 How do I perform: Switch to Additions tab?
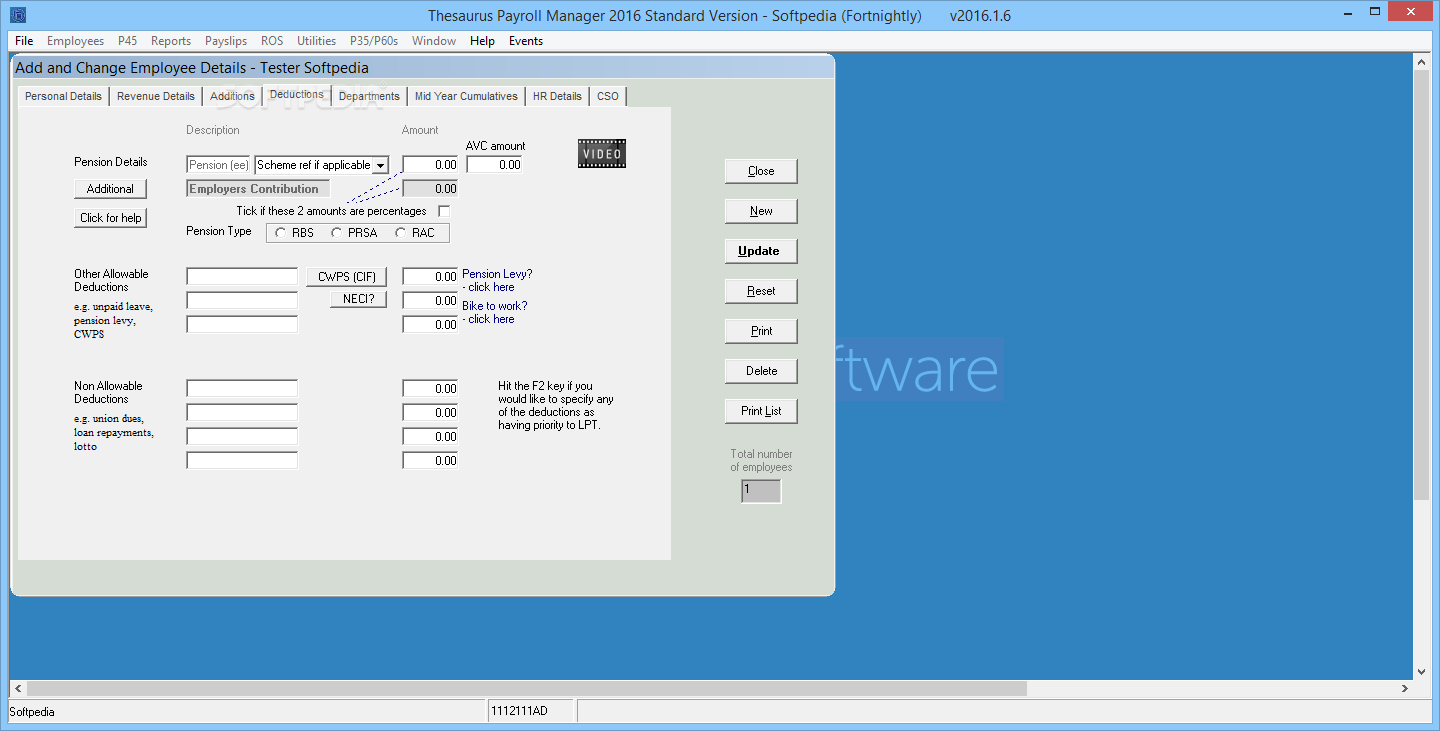click(x=232, y=96)
